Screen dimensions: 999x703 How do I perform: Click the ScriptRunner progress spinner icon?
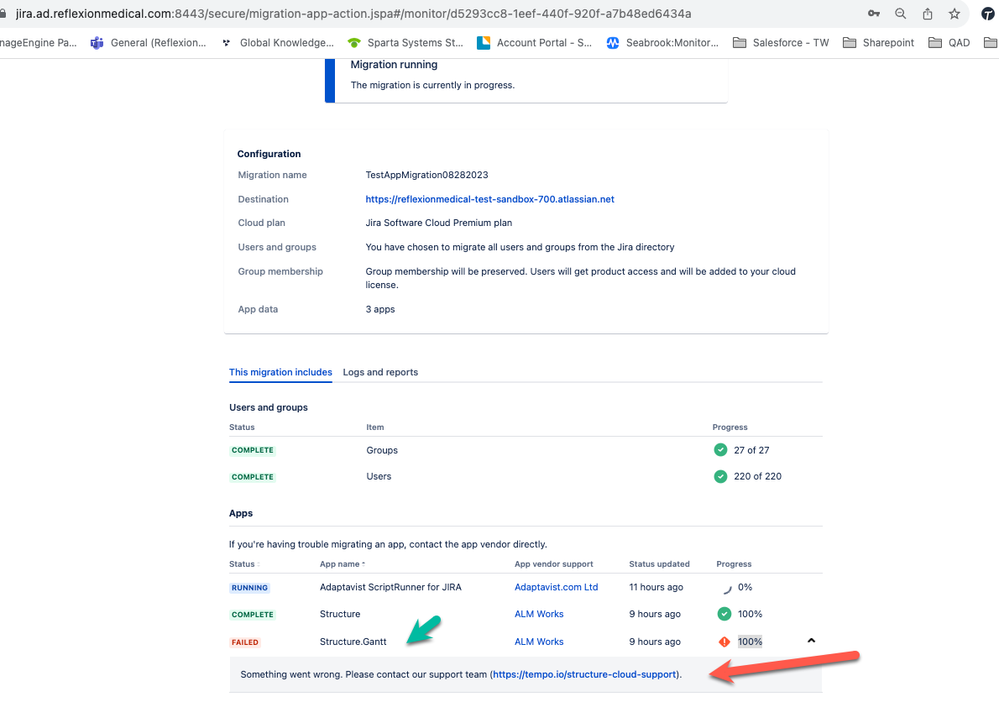pos(727,588)
